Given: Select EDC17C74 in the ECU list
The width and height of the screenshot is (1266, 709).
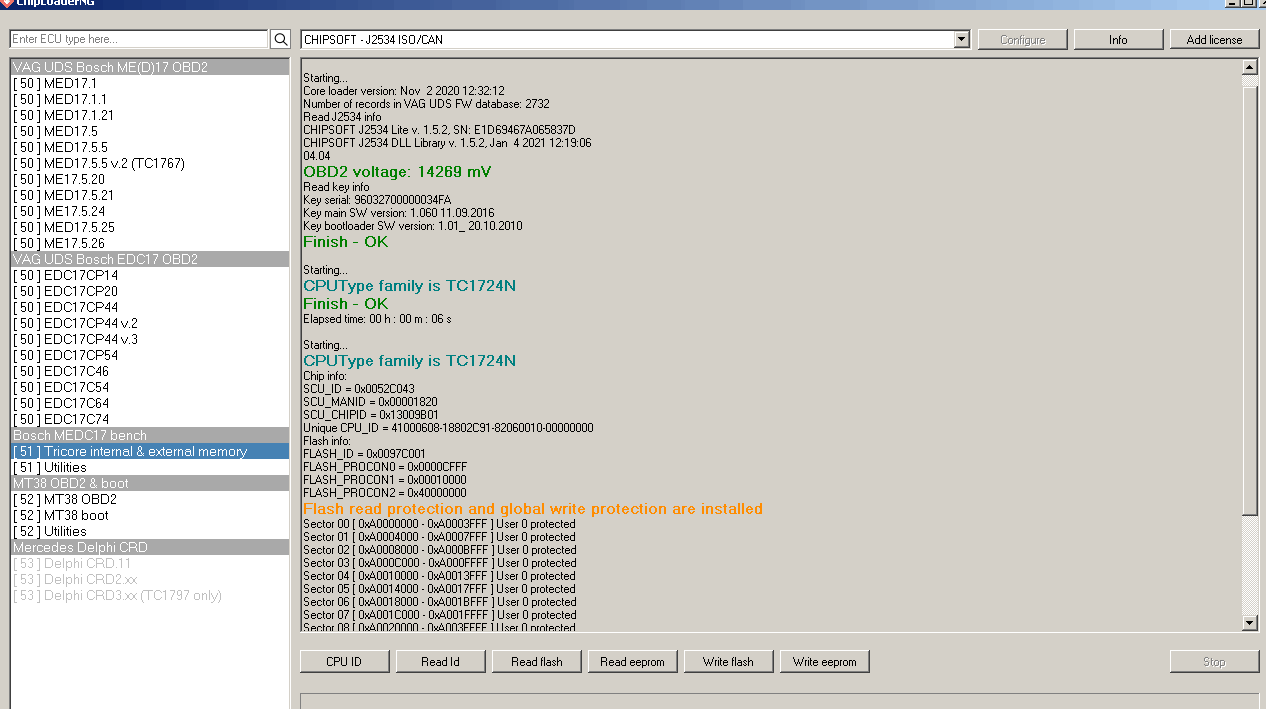Looking at the screenshot, I should coord(76,419).
